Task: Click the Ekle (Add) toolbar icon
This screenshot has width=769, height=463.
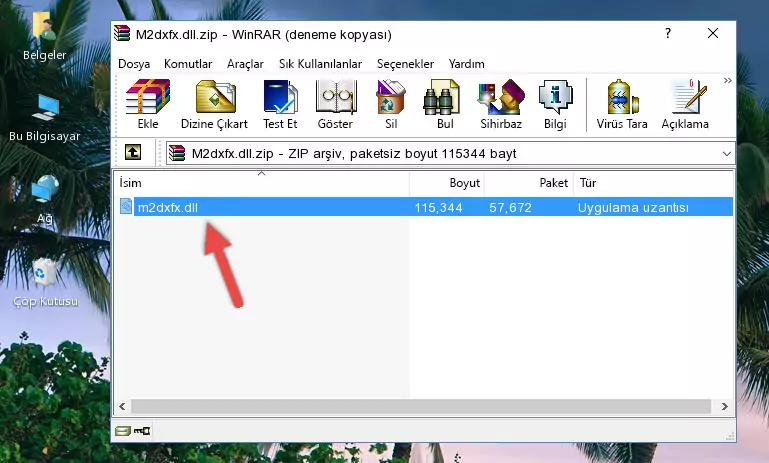Action: [x=148, y=104]
